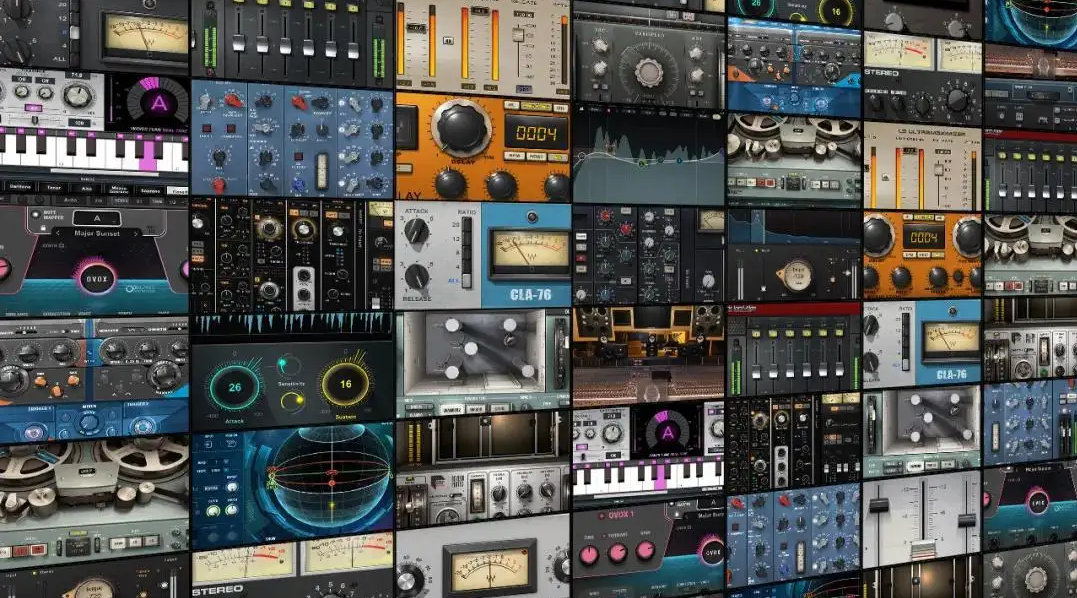Viewport: 1077px width, 598px height.
Task: Switch to the Baritone voice tab
Action: (x=20, y=187)
